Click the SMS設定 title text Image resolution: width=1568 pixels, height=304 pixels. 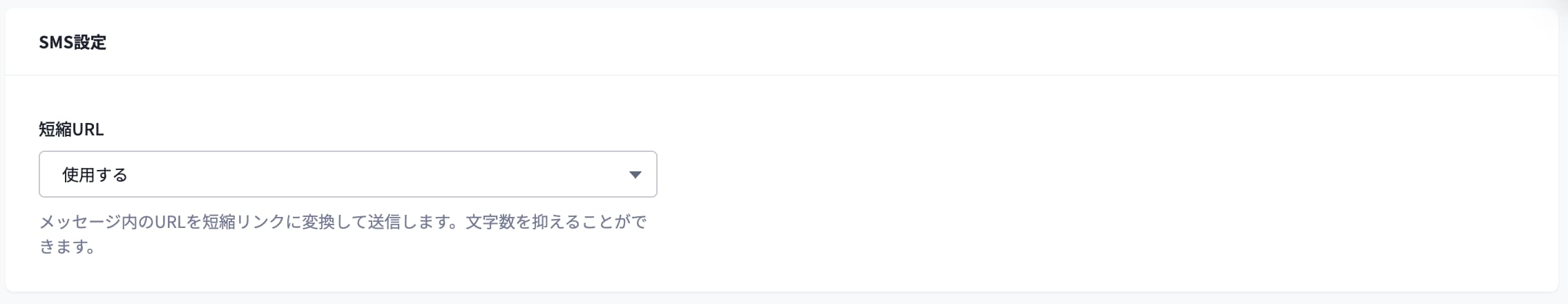point(73,43)
